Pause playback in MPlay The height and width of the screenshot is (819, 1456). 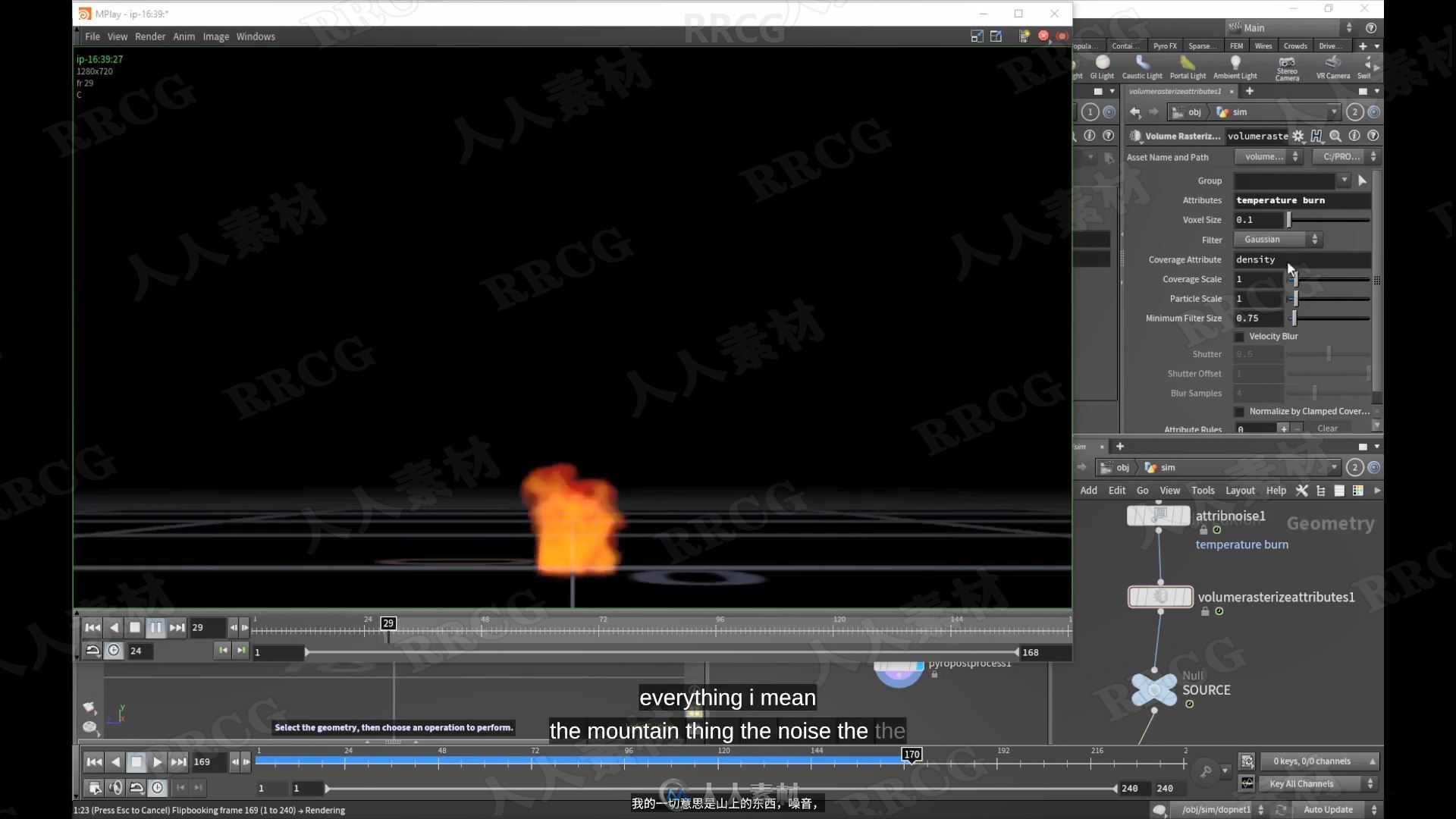pyautogui.click(x=155, y=628)
